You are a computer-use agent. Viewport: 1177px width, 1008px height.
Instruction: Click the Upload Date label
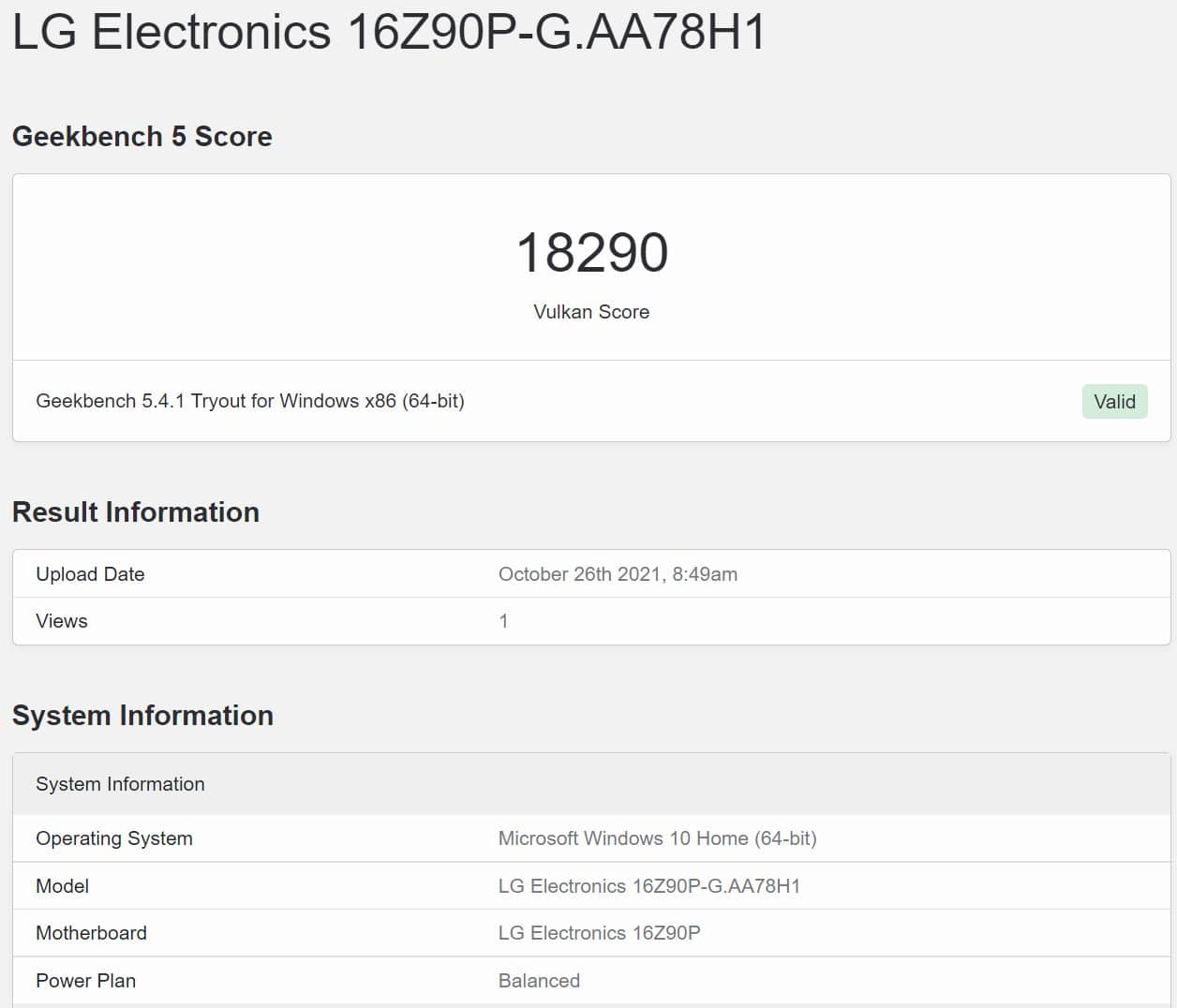click(x=90, y=574)
